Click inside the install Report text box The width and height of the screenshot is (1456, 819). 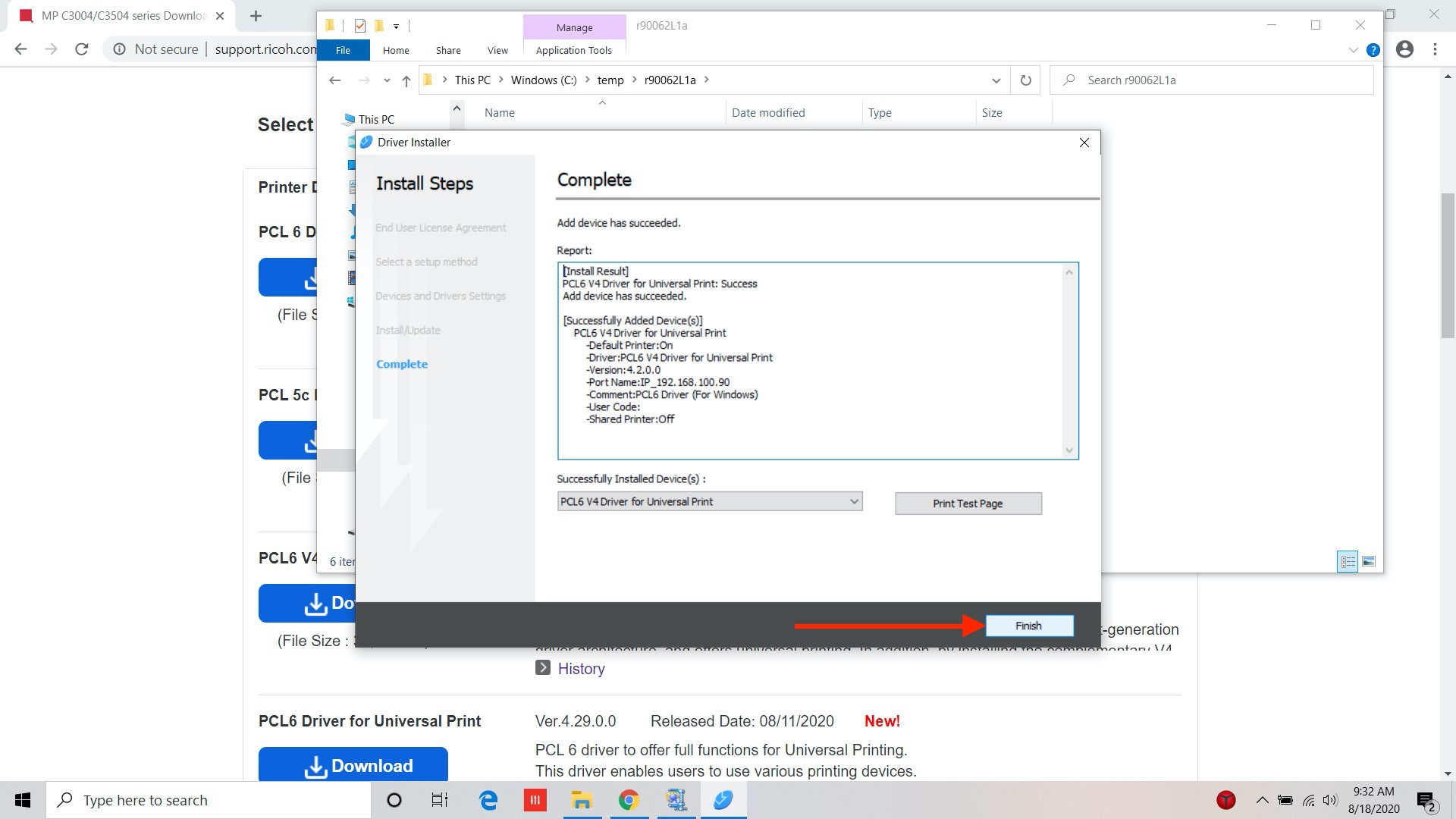tap(817, 361)
